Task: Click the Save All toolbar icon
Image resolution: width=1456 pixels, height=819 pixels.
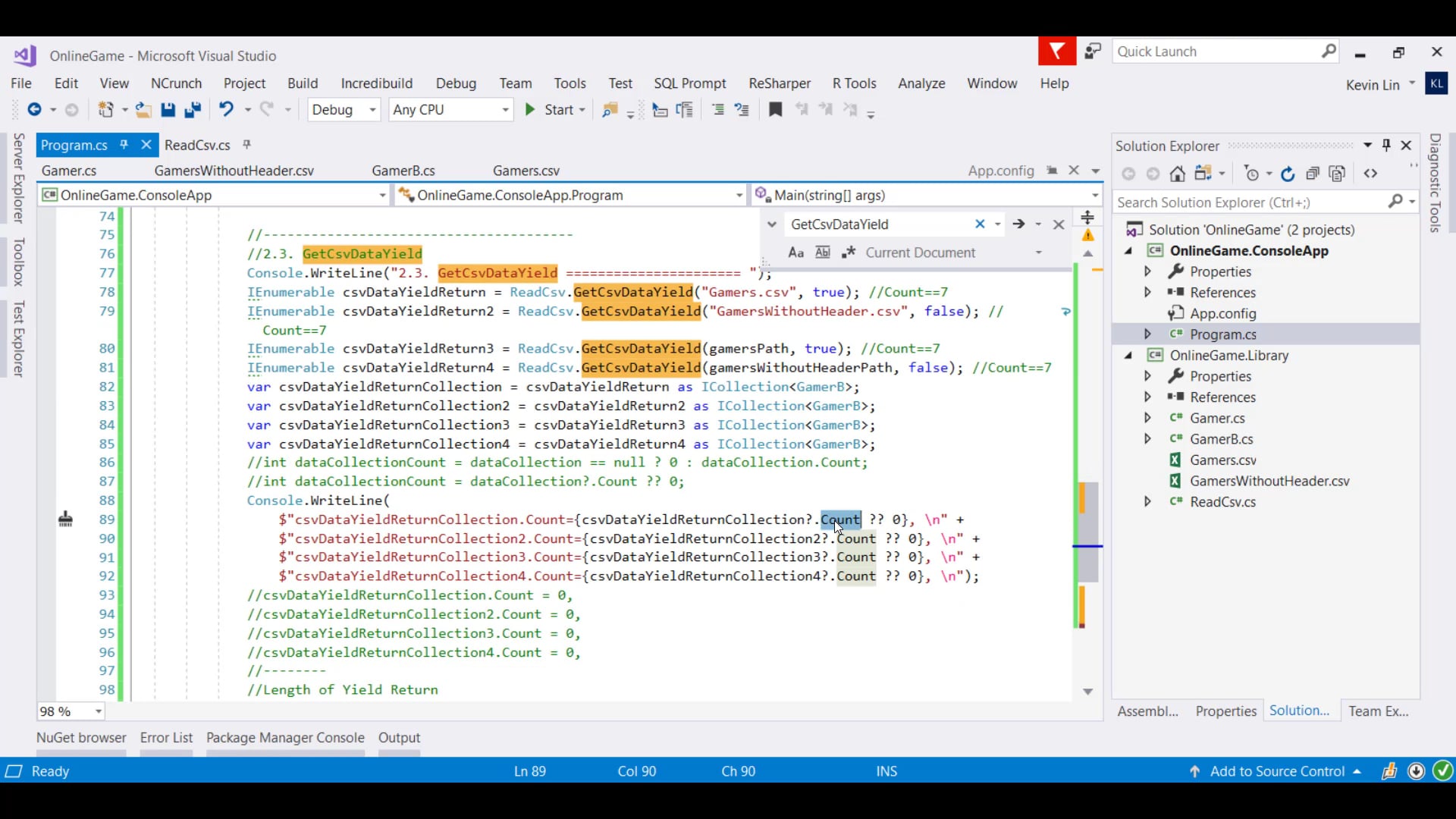Action: pyautogui.click(x=193, y=110)
